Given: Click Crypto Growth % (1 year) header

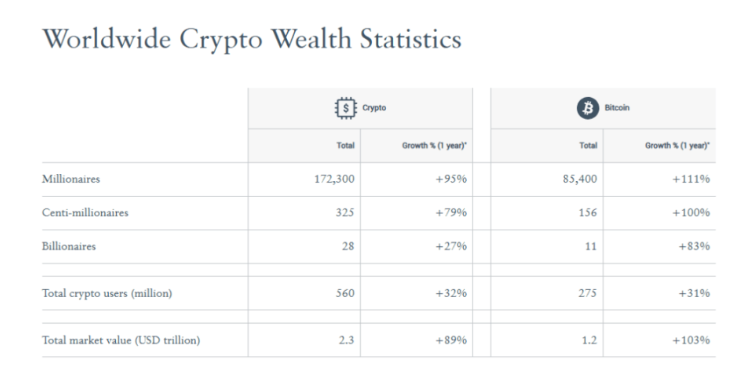Looking at the screenshot, I should click(x=434, y=146).
